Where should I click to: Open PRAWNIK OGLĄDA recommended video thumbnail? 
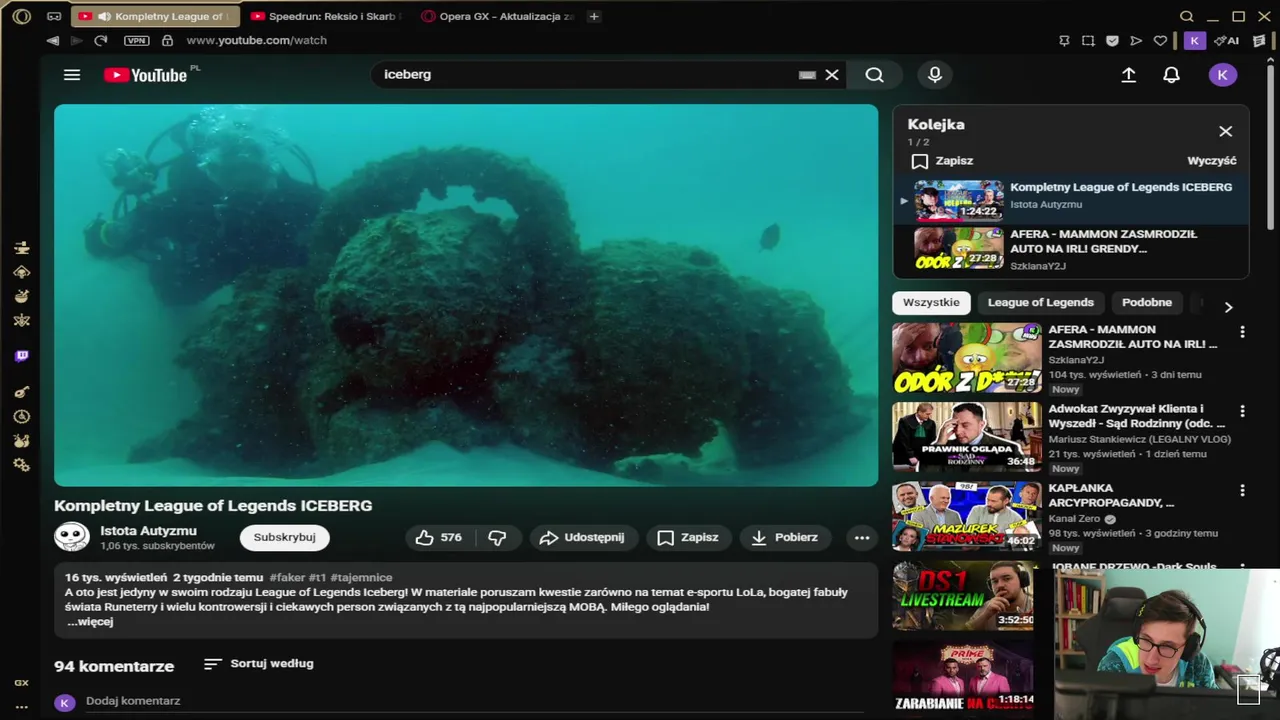click(967, 436)
